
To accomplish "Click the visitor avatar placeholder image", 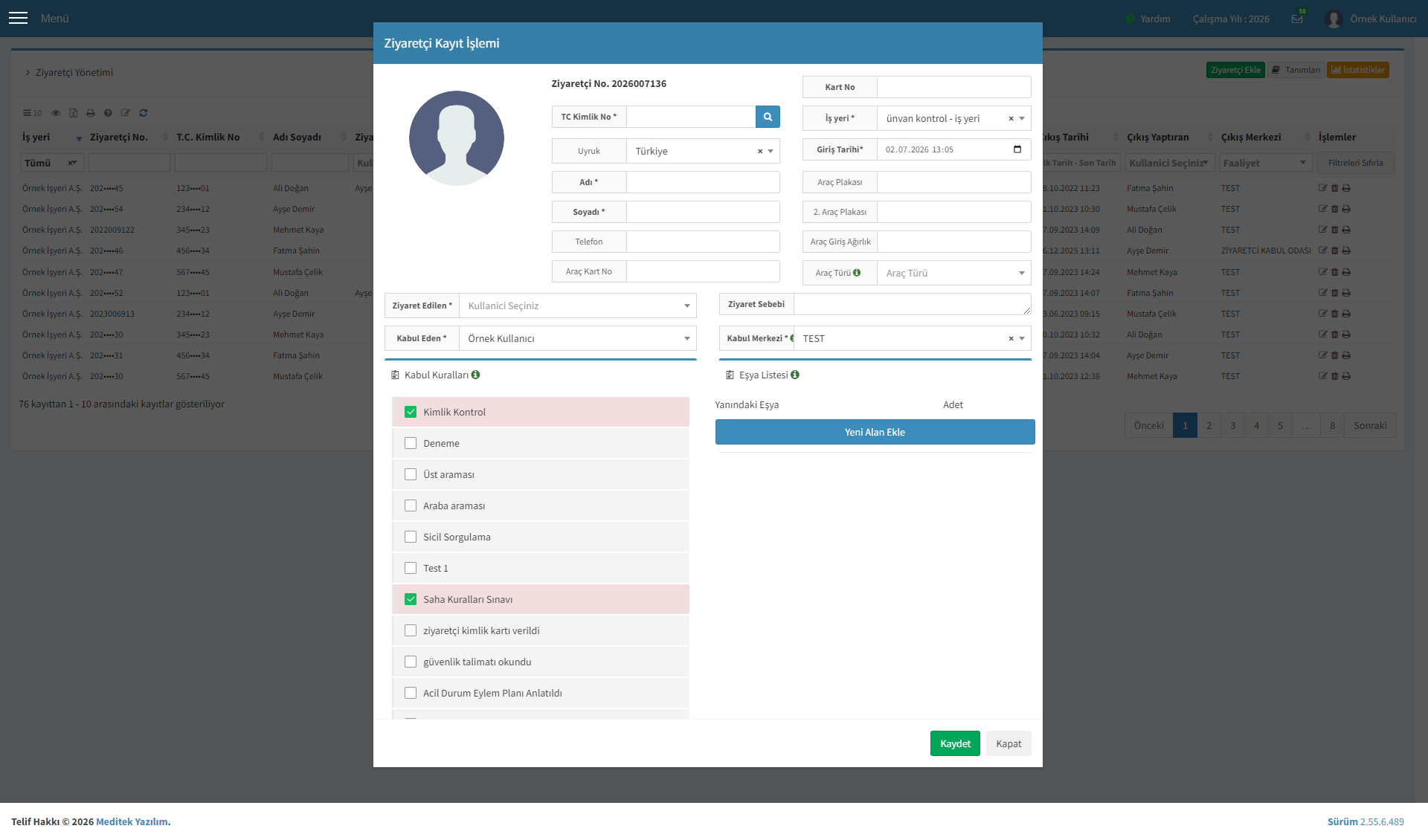I will tap(457, 138).
